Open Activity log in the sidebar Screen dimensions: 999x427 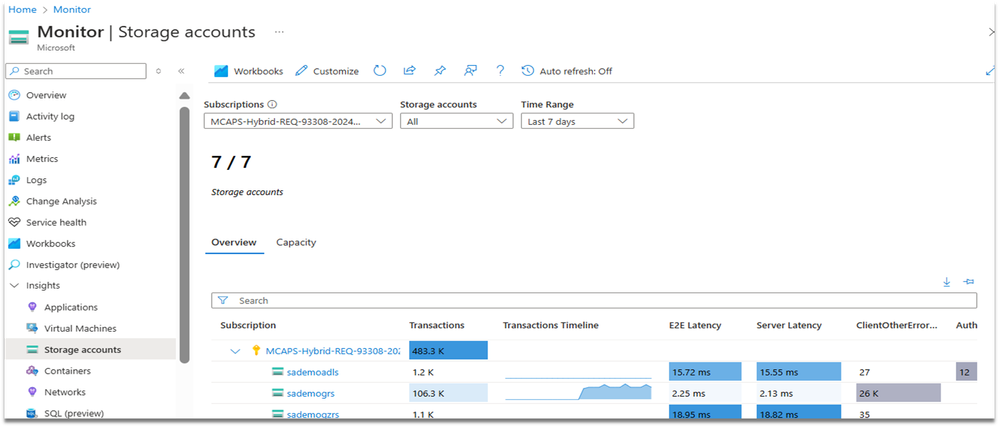(50, 117)
